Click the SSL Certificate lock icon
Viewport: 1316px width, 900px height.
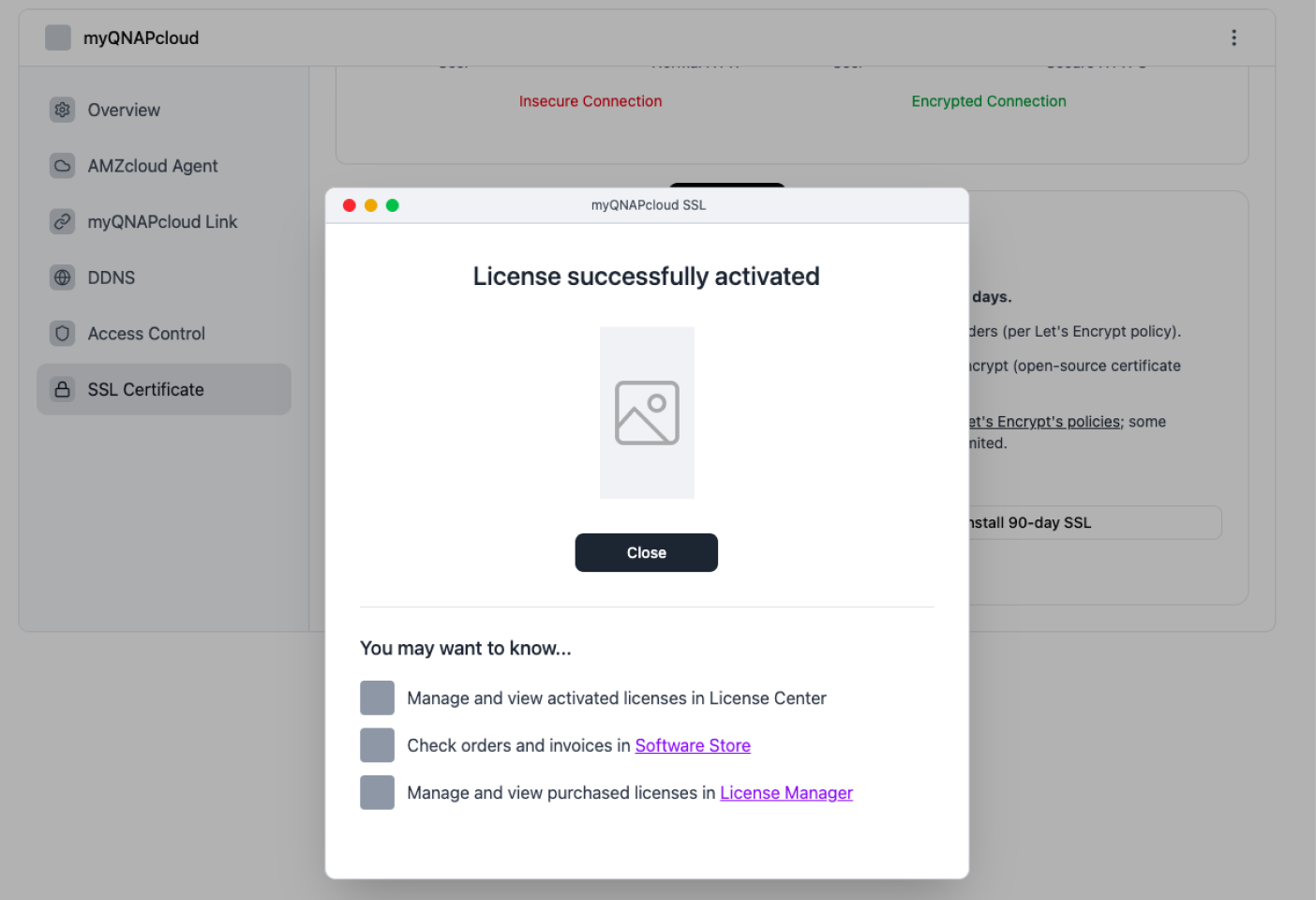point(62,389)
